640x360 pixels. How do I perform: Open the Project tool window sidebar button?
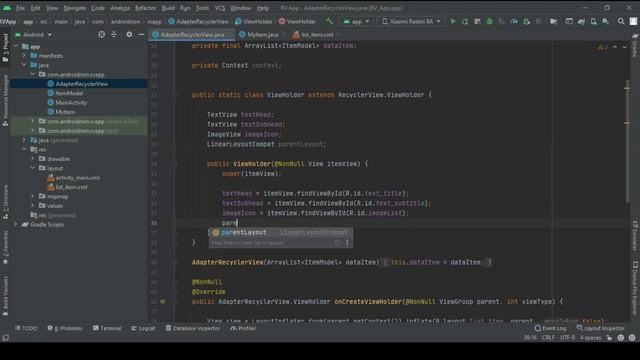point(5,48)
